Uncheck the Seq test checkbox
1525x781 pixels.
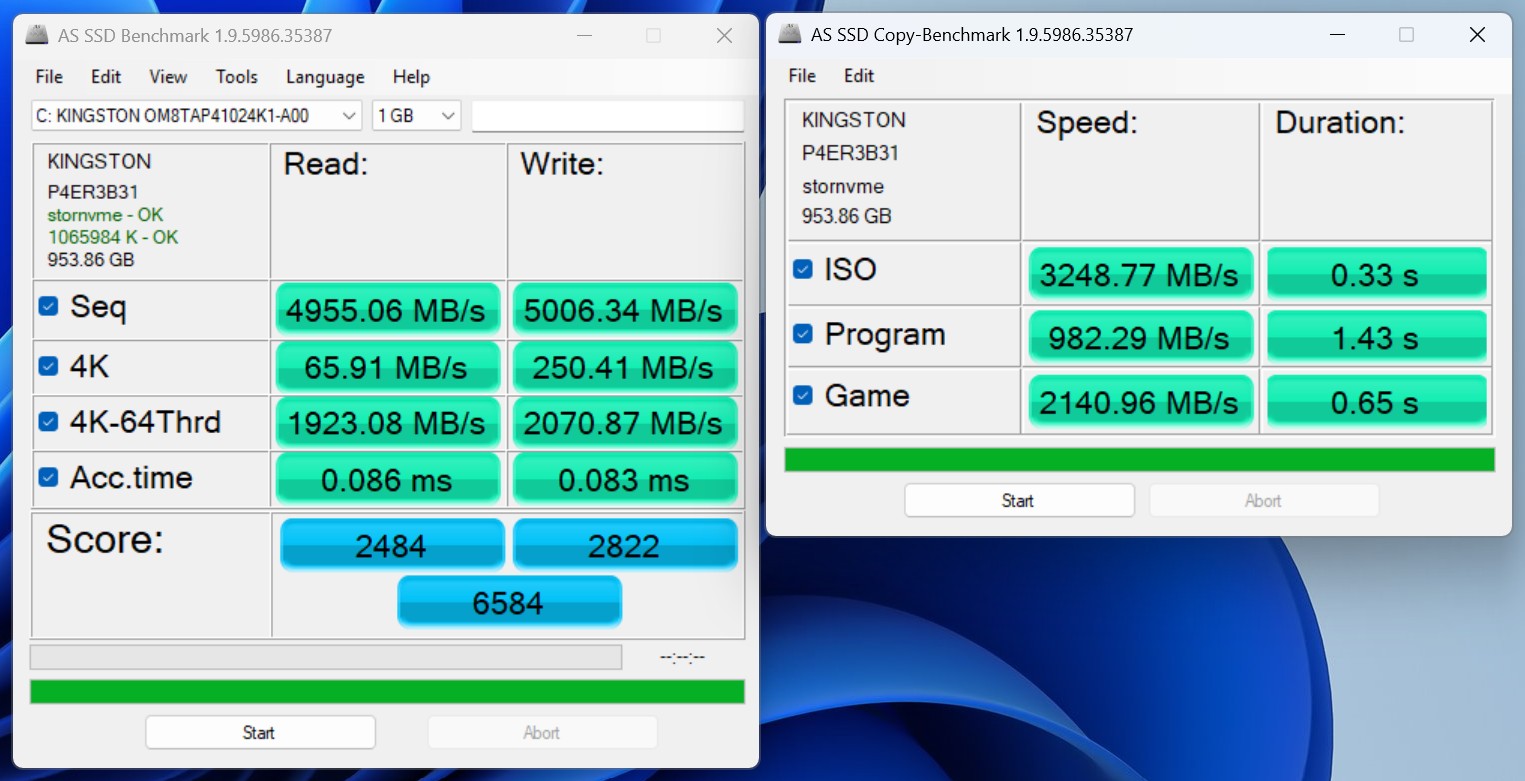click(x=48, y=306)
